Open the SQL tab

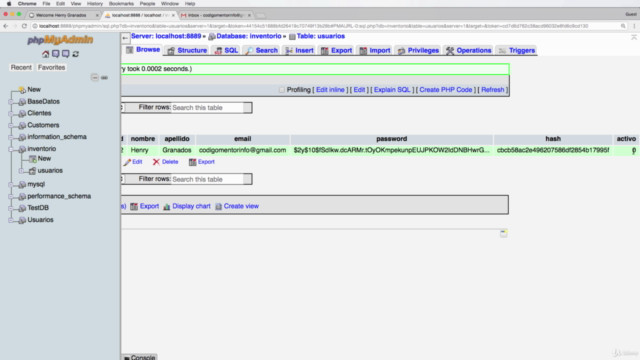click(x=226, y=51)
